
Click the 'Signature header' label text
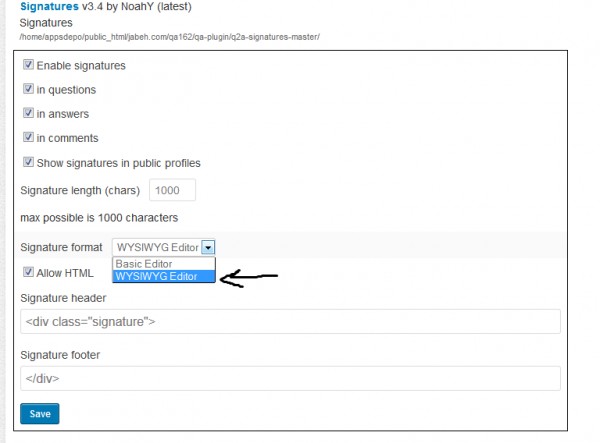[63, 297]
